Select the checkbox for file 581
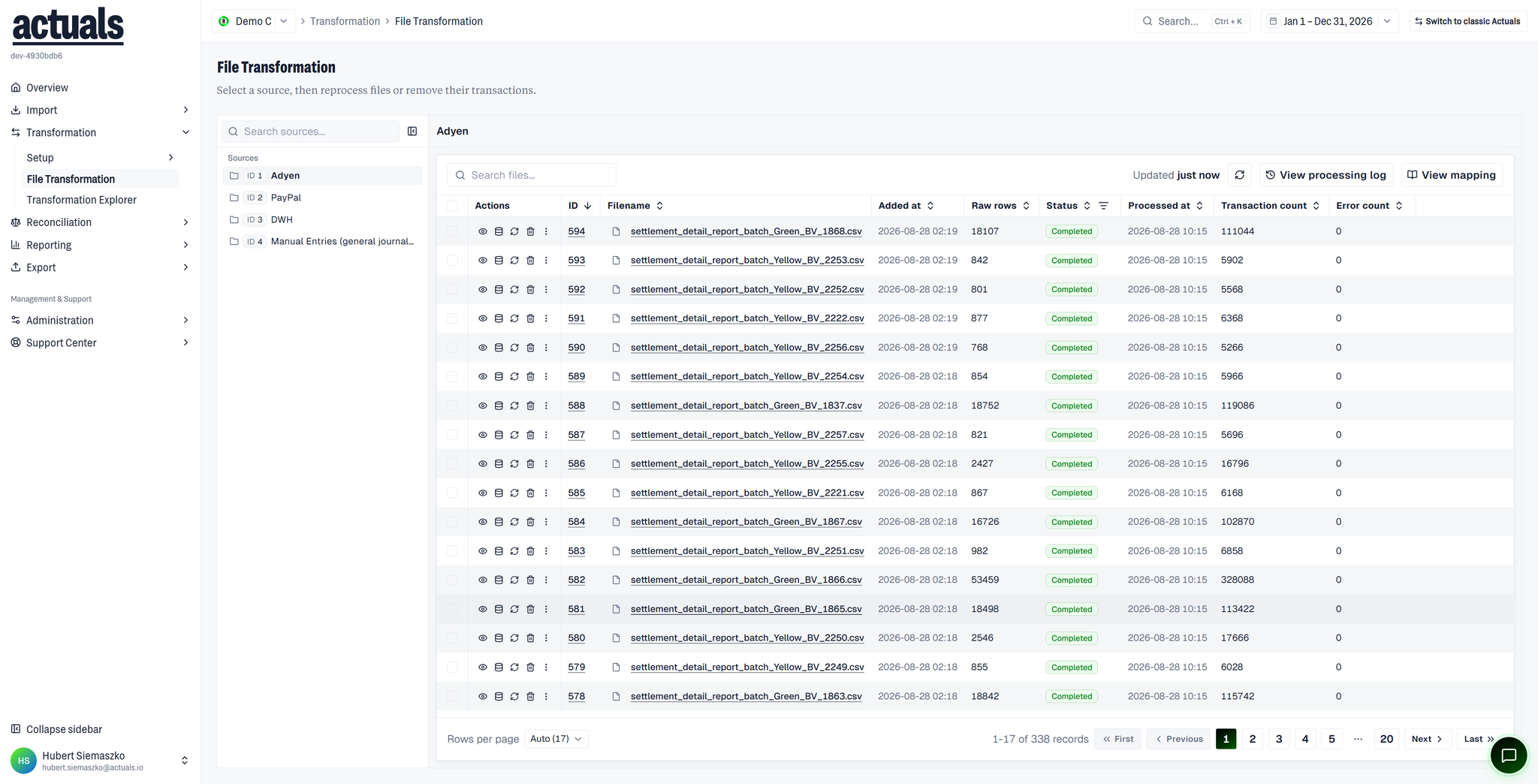This screenshot has width=1538, height=784. pyautogui.click(x=452, y=609)
